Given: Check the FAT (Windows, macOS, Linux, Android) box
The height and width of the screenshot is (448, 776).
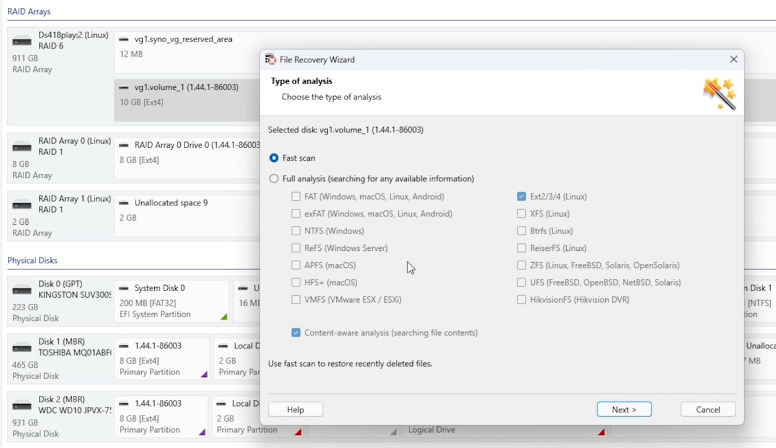Looking at the screenshot, I should pos(296,197).
